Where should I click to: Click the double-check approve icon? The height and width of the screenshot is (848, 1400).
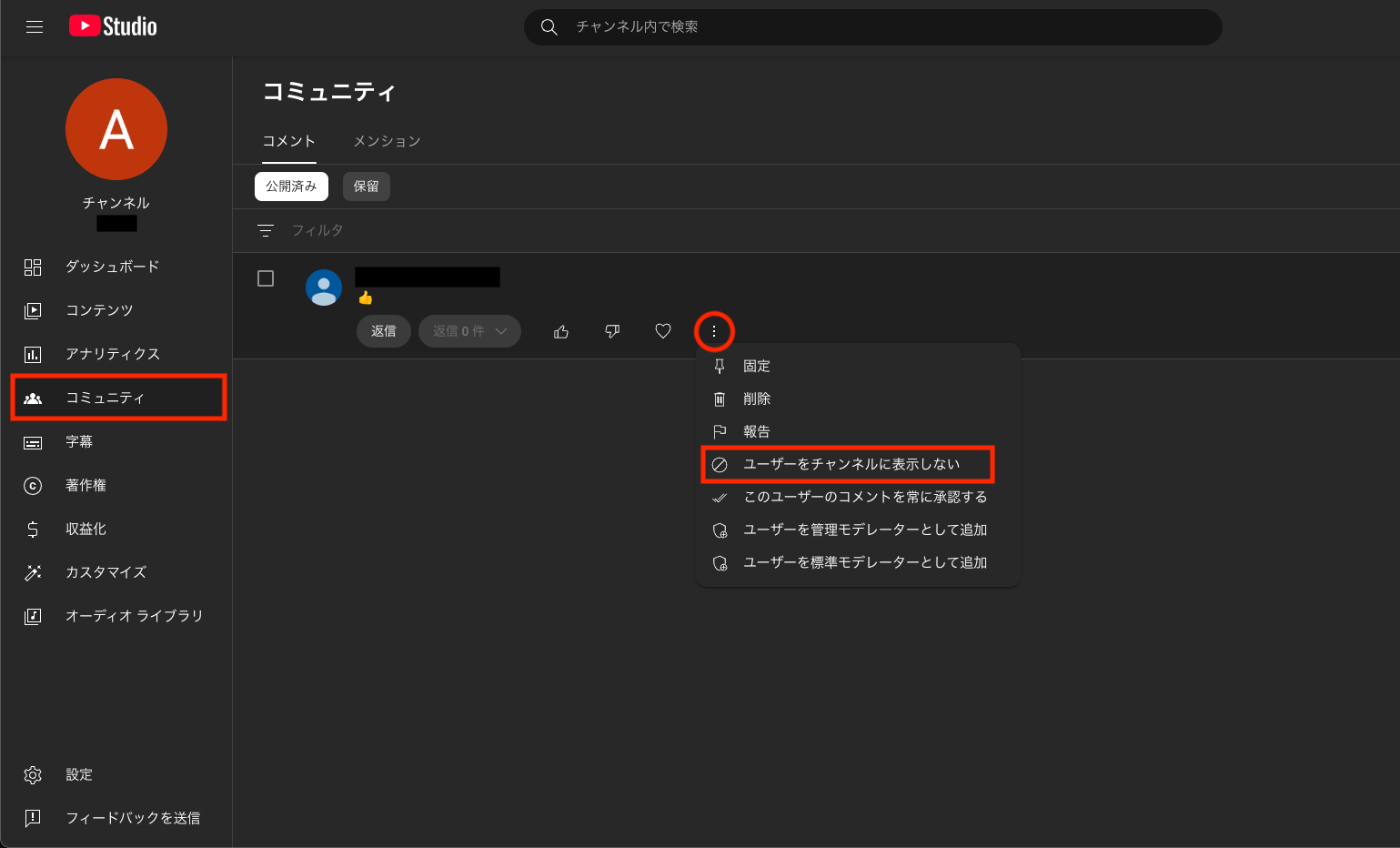click(720, 498)
